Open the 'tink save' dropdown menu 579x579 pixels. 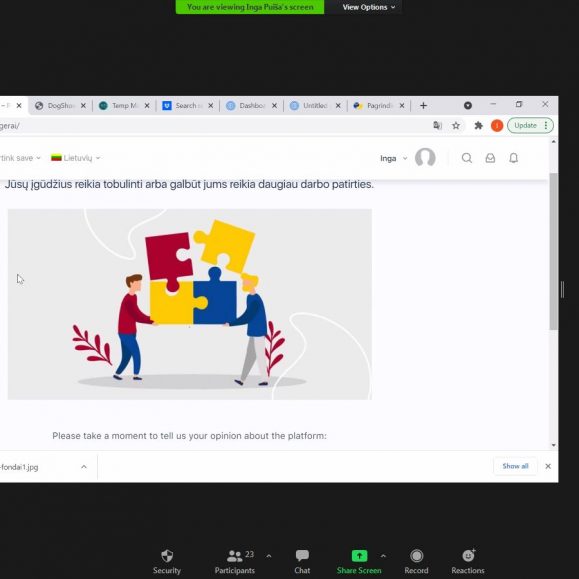(x=20, y=158)
